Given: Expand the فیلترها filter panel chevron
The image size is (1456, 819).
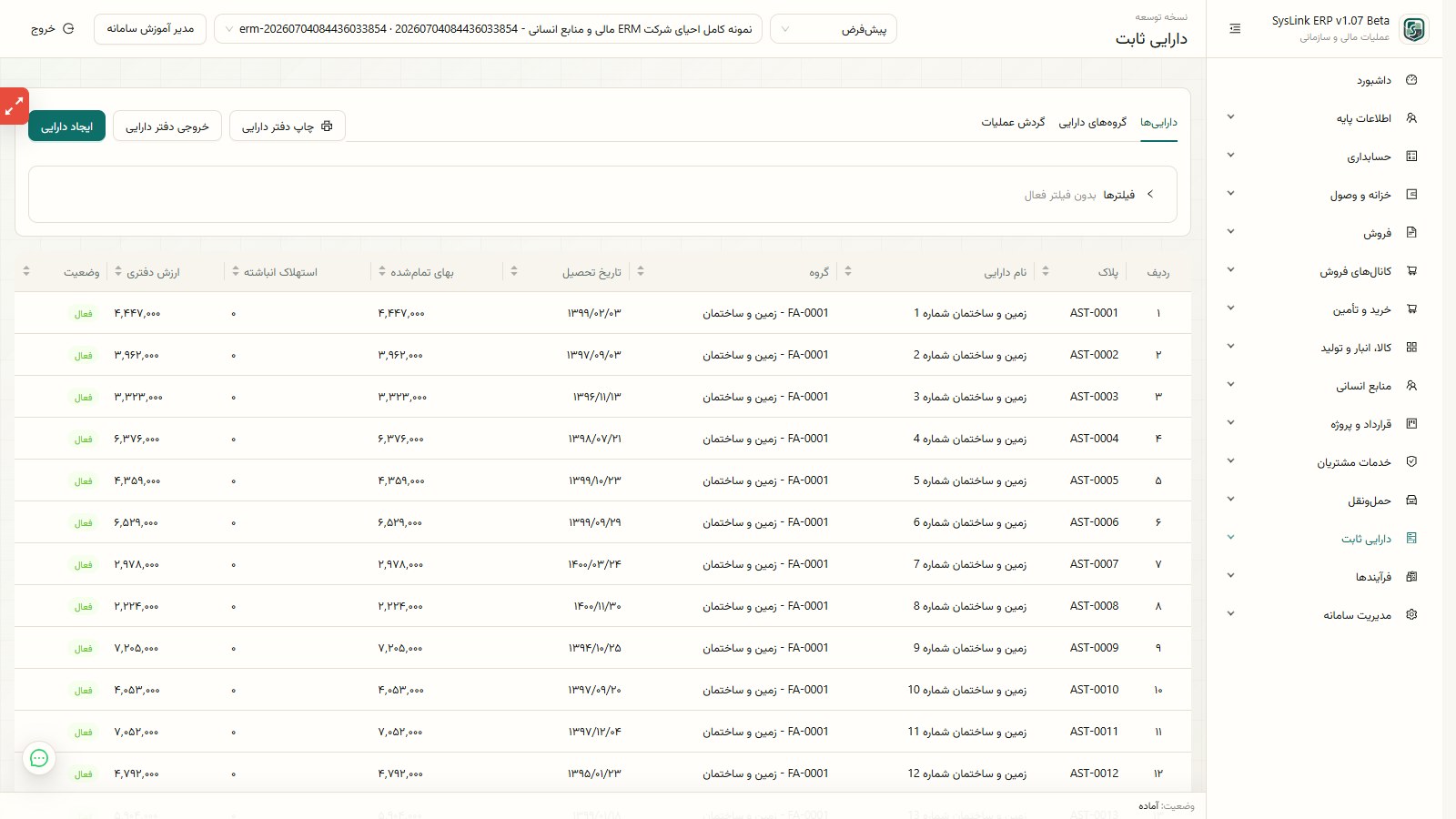Looking at the screenshot, I should pyautogui.click(x=1150, y=195).
